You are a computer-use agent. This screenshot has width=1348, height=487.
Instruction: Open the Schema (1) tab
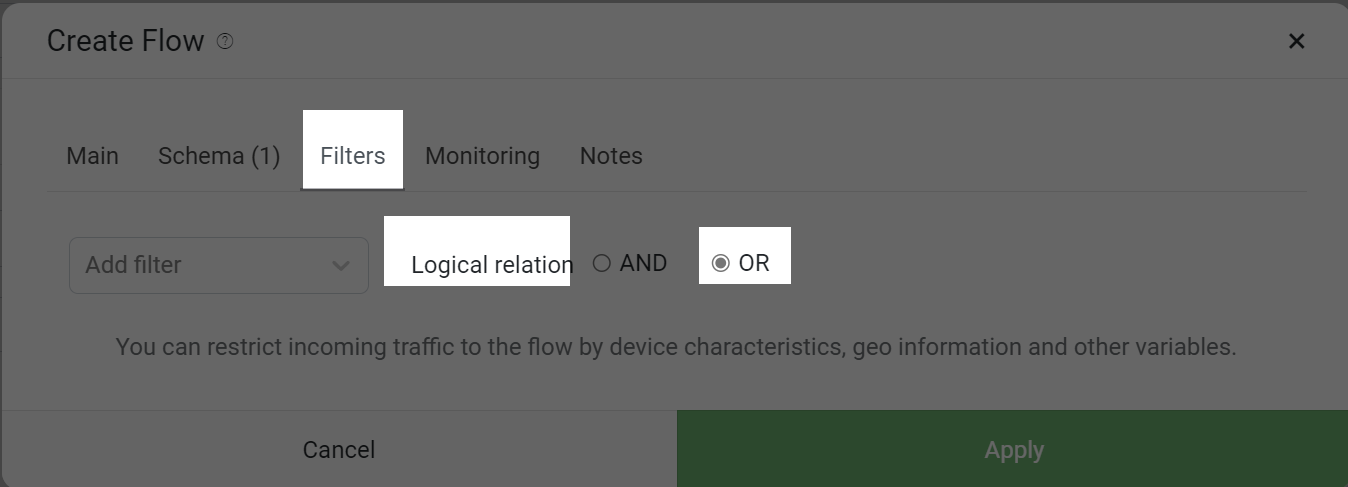219,156
